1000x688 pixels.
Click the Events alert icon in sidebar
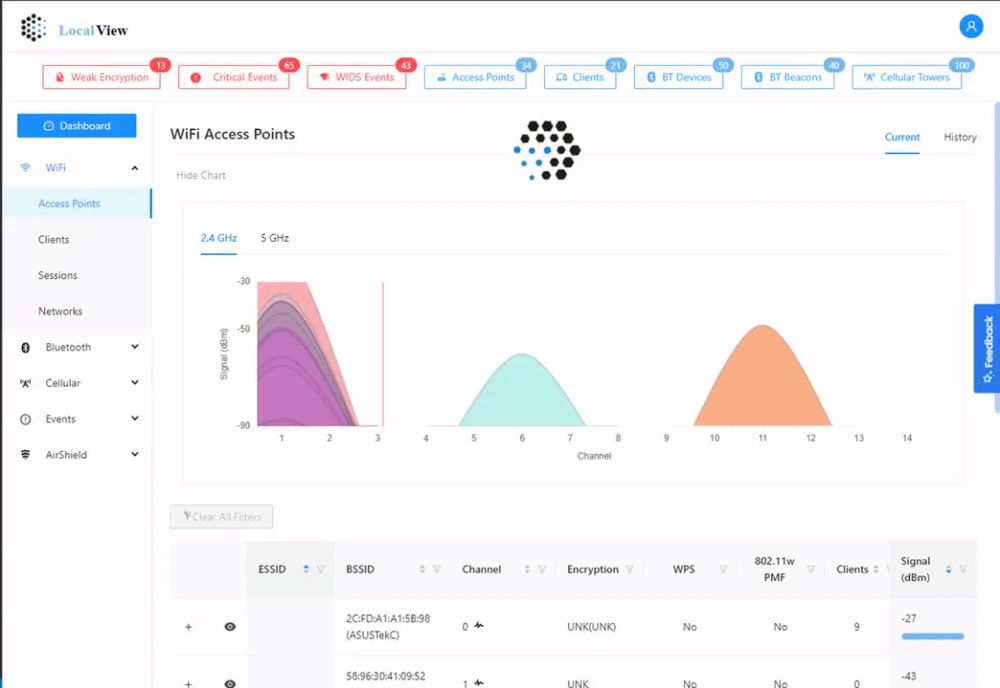(x=26, y=420)
